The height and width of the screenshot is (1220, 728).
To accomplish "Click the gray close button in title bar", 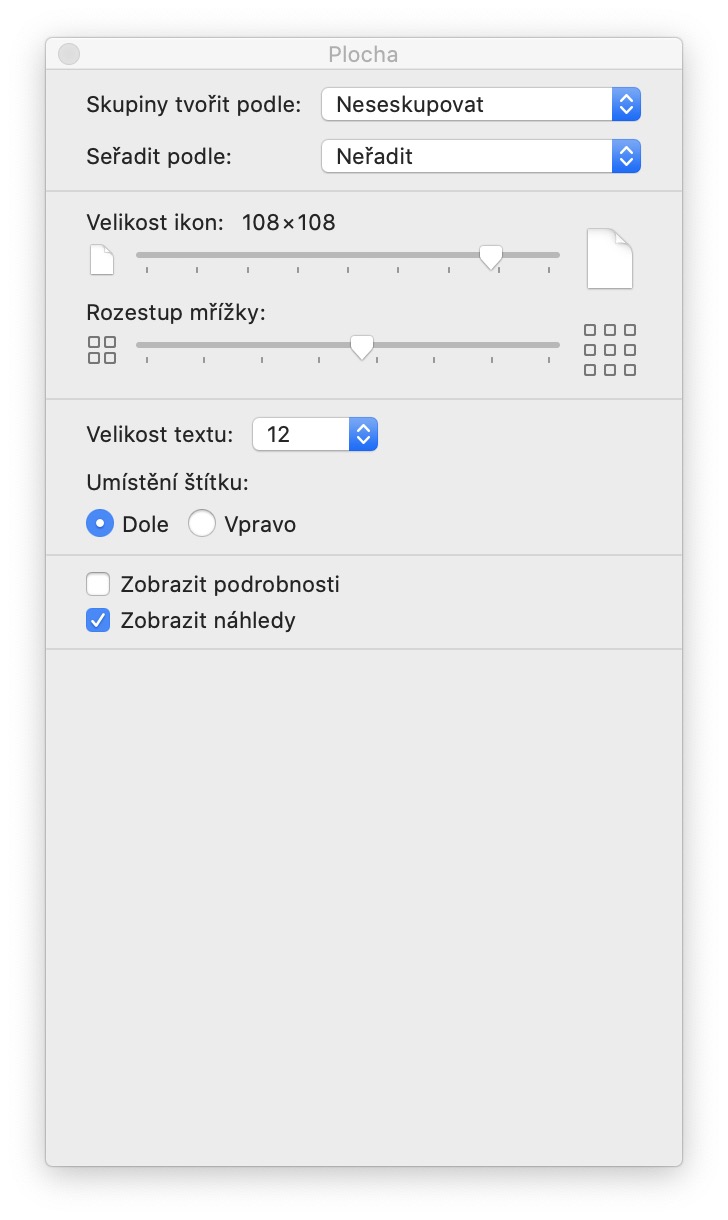I will point(69,54).
